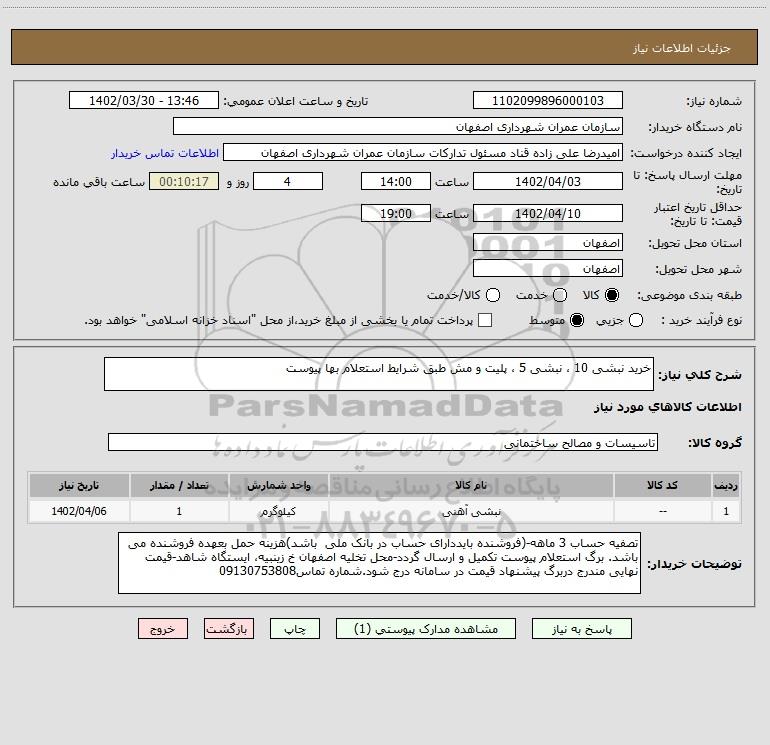Click the ردیف column header
This screenshot has width=770, height=745.
[x=726, y=485]
